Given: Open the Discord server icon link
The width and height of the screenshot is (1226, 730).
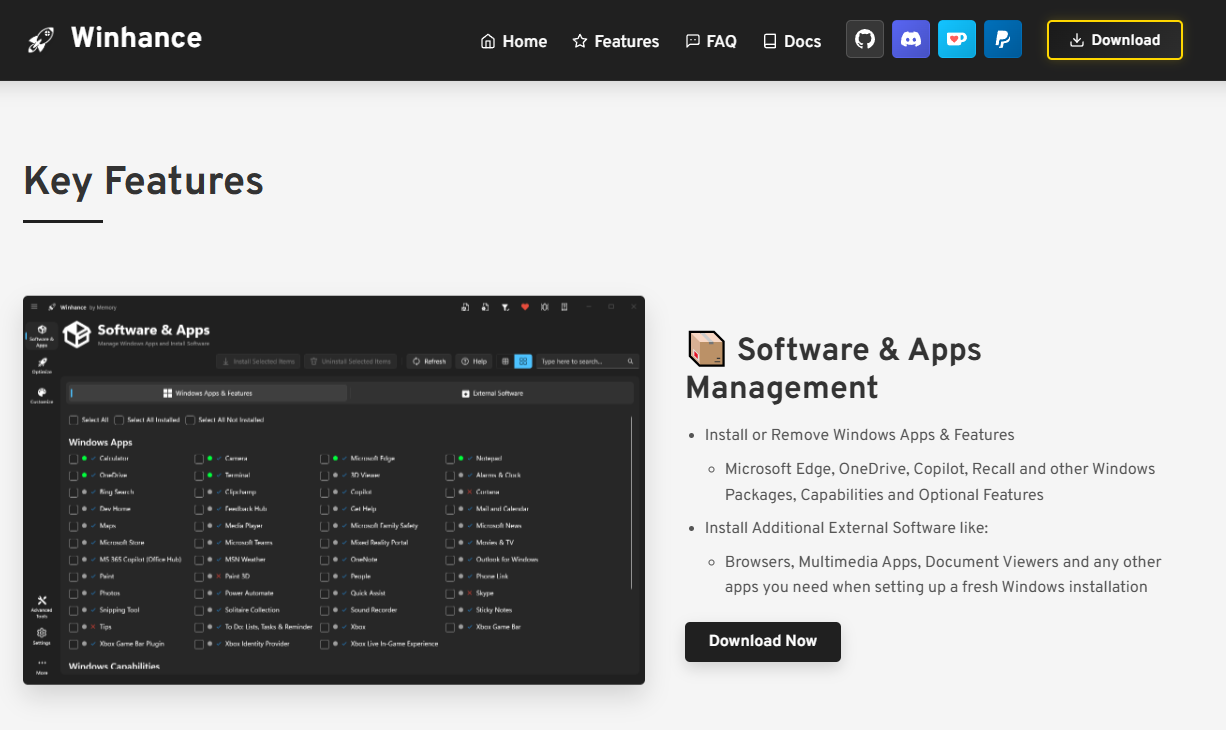Looking at the screenshot, I should (x=911, y=40).
